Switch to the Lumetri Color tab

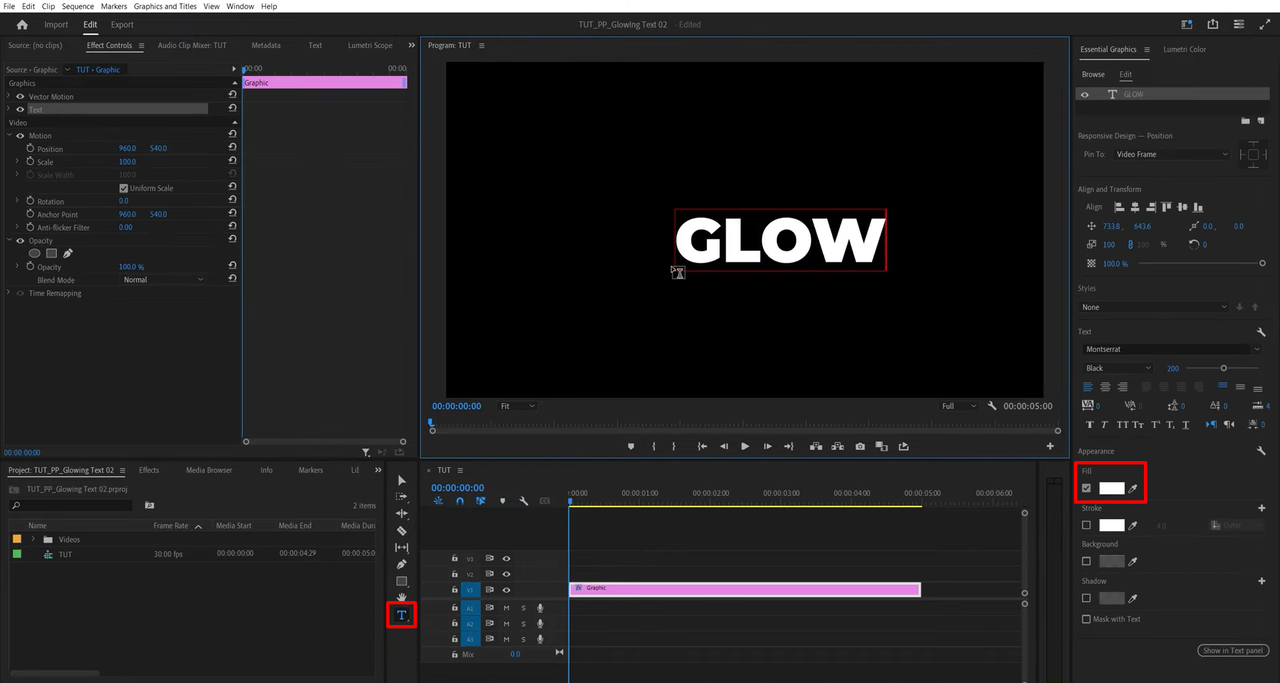[1185, 49]
